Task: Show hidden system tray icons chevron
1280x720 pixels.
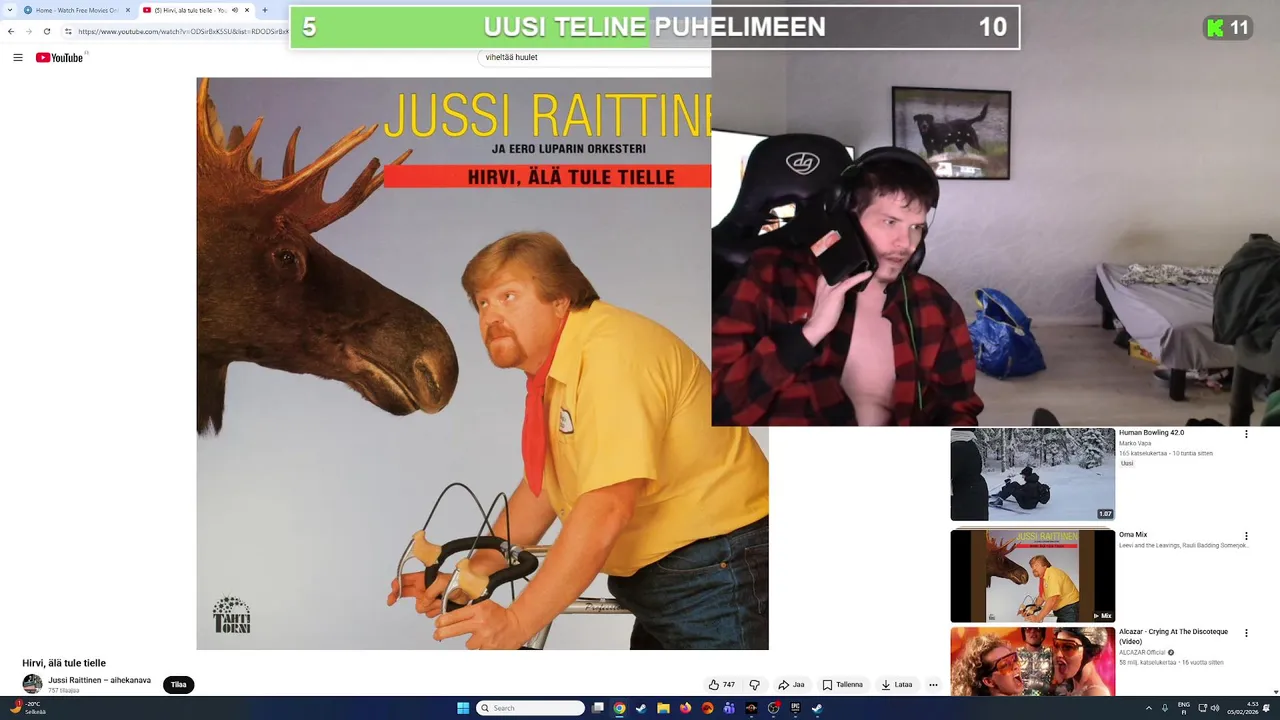Action: pos(1148,708)
